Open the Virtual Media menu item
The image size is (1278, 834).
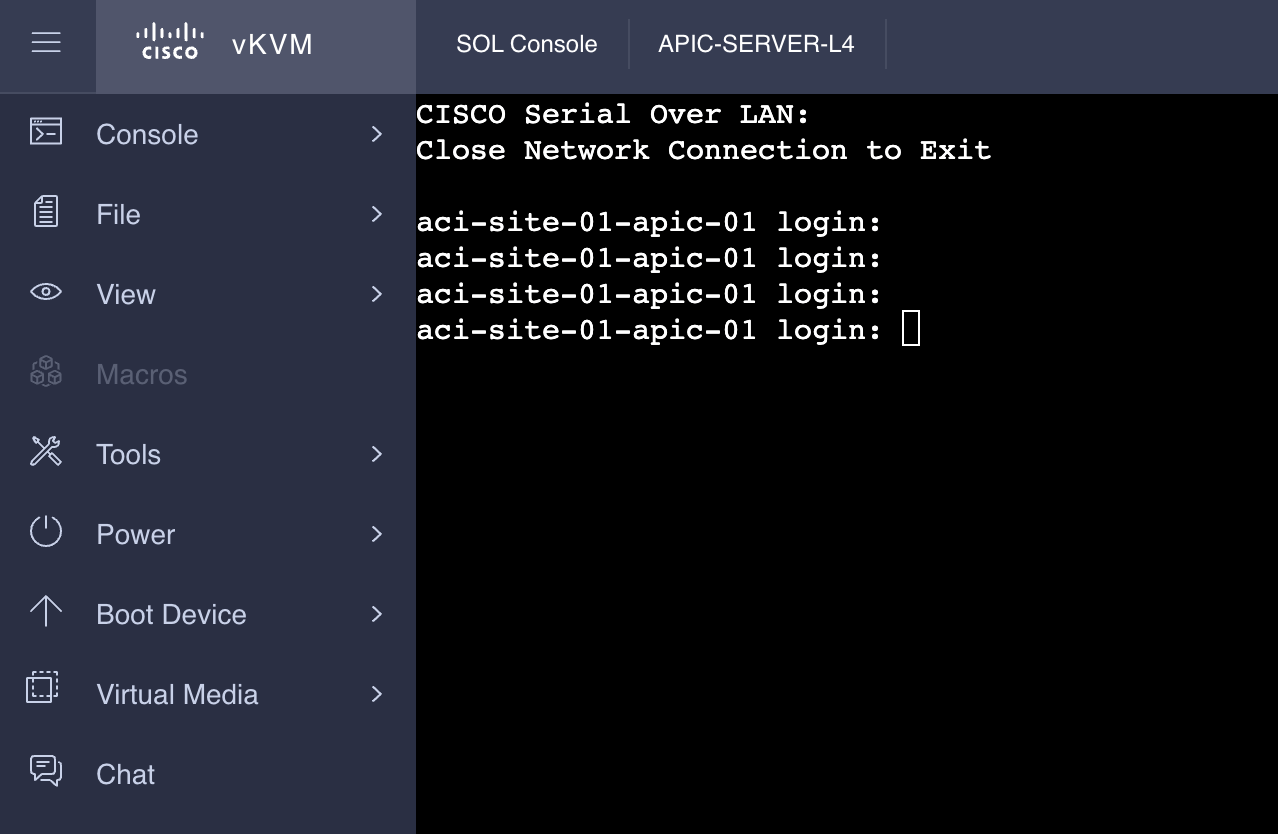coord(177,695)
